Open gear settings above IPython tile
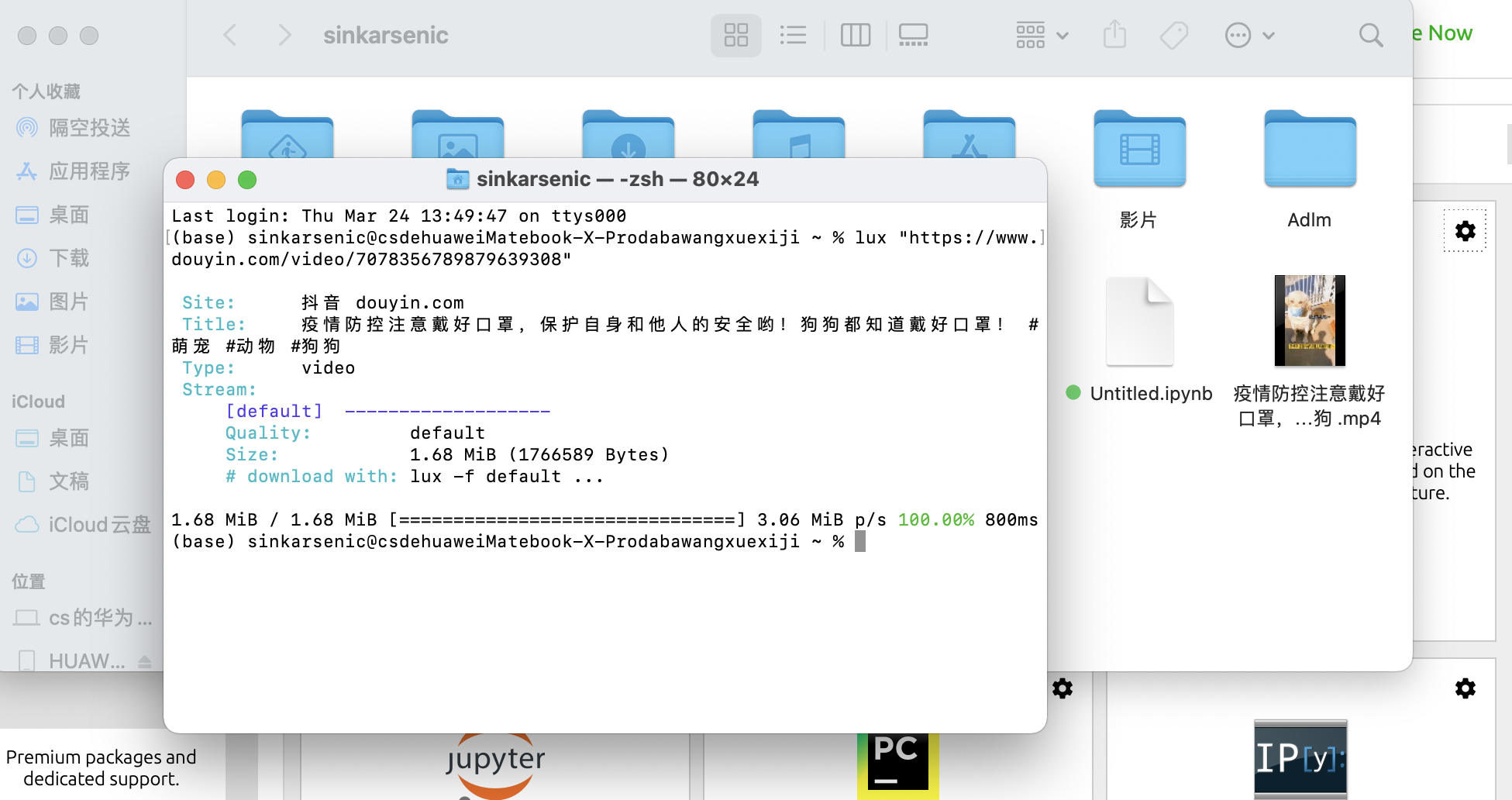 pos(1465,688)
